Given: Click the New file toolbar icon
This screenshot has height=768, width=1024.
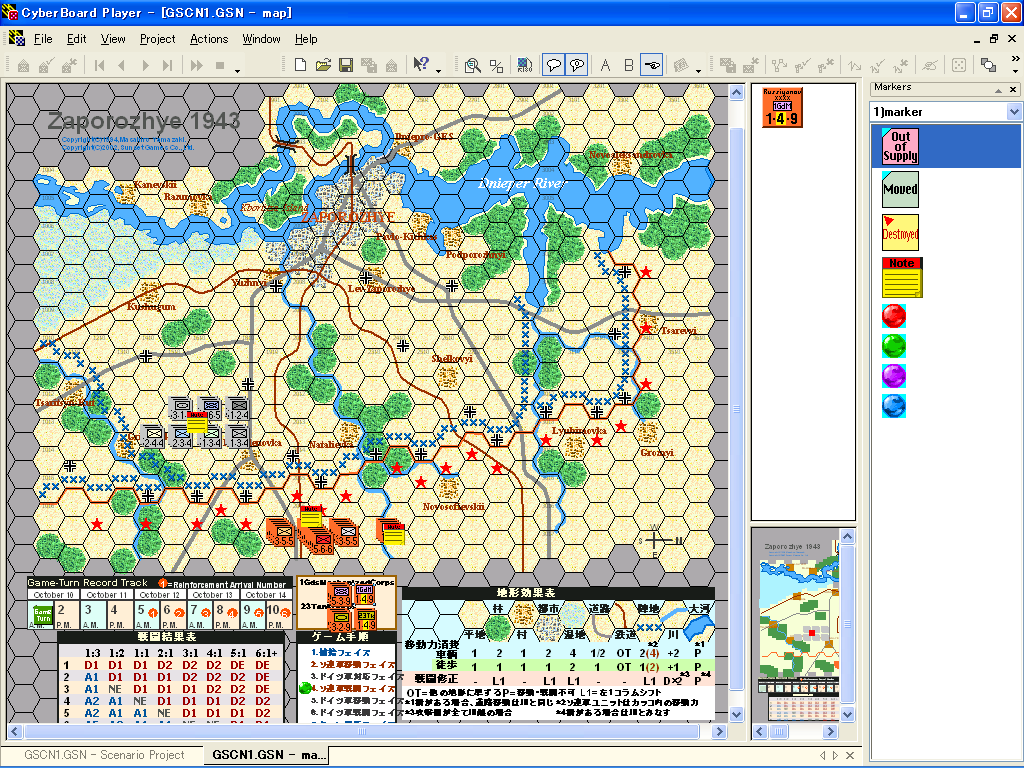Looking at the screenshot, I should (x=300, y=65).
